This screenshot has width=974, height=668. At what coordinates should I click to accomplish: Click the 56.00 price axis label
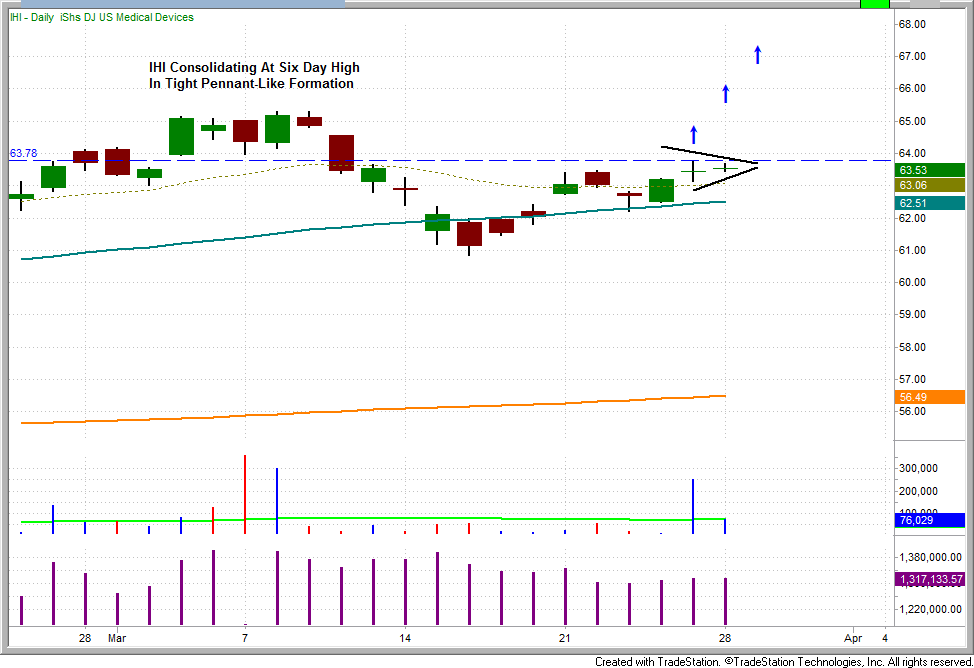click(912, 411)
